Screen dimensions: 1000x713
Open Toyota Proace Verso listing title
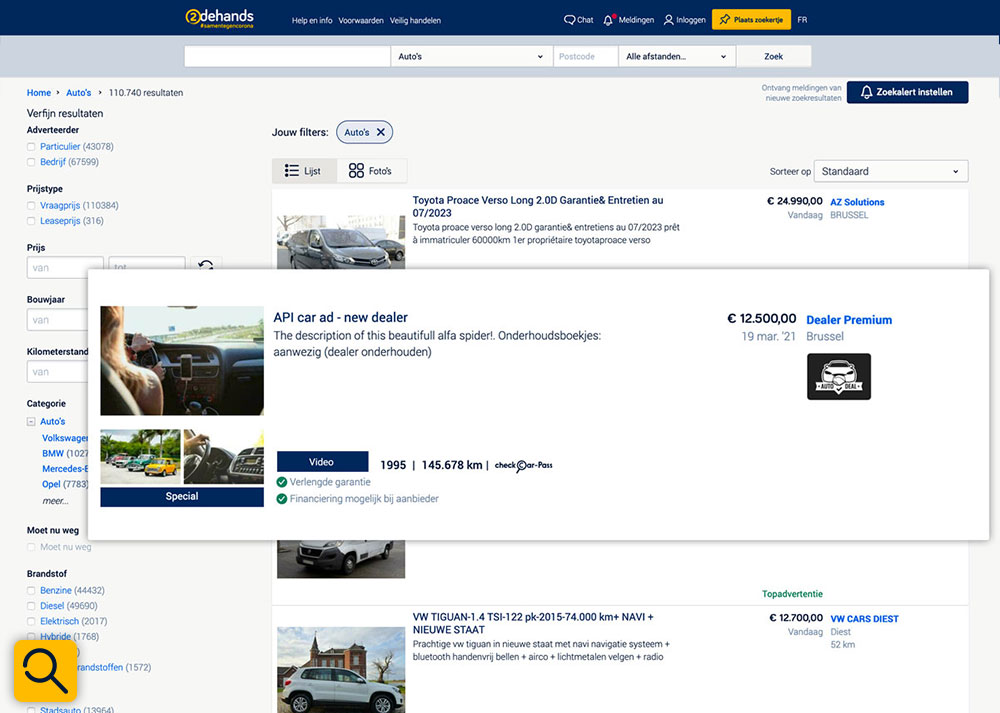(x=538, y=207)
